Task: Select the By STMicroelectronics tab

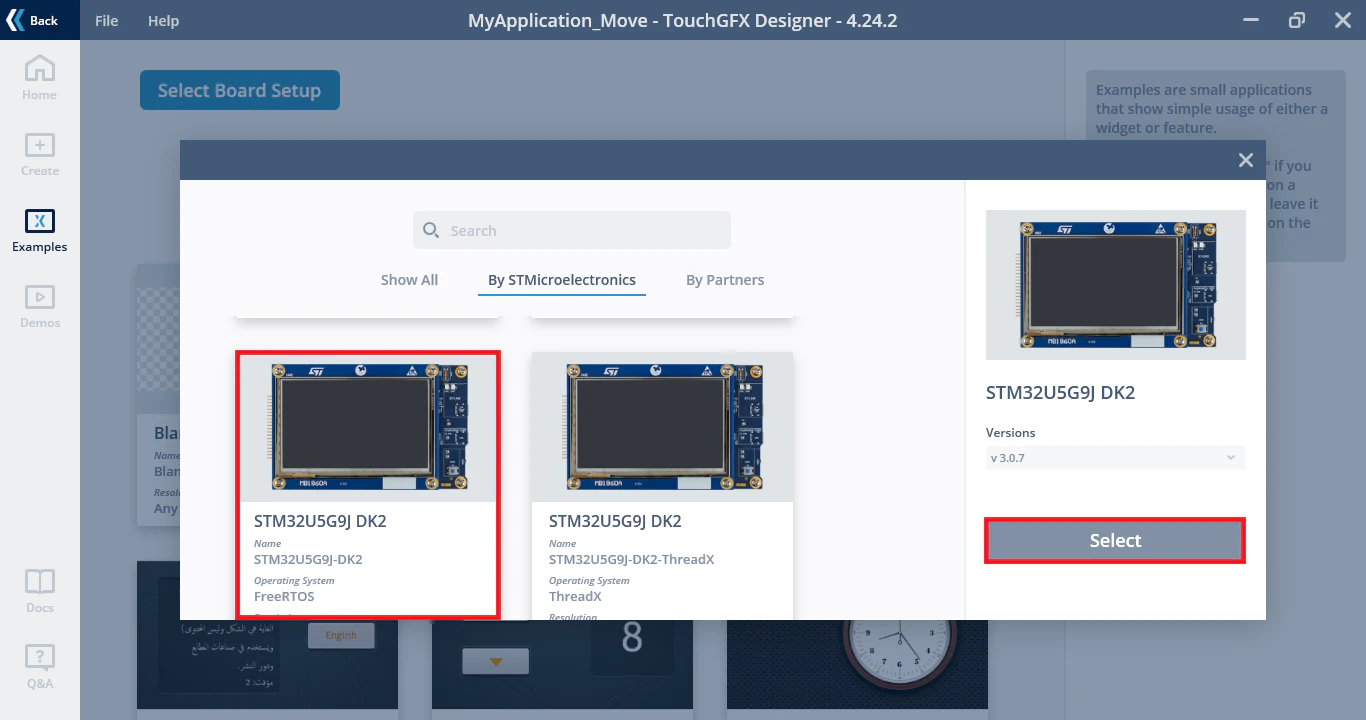Action: 562,280
